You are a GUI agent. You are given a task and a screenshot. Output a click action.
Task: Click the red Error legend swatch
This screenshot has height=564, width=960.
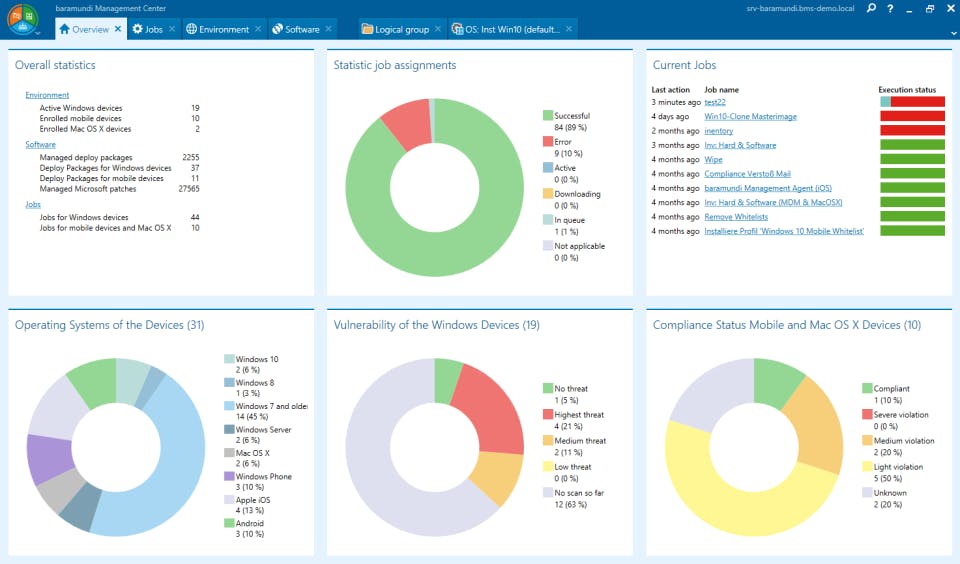pos(548,142)
